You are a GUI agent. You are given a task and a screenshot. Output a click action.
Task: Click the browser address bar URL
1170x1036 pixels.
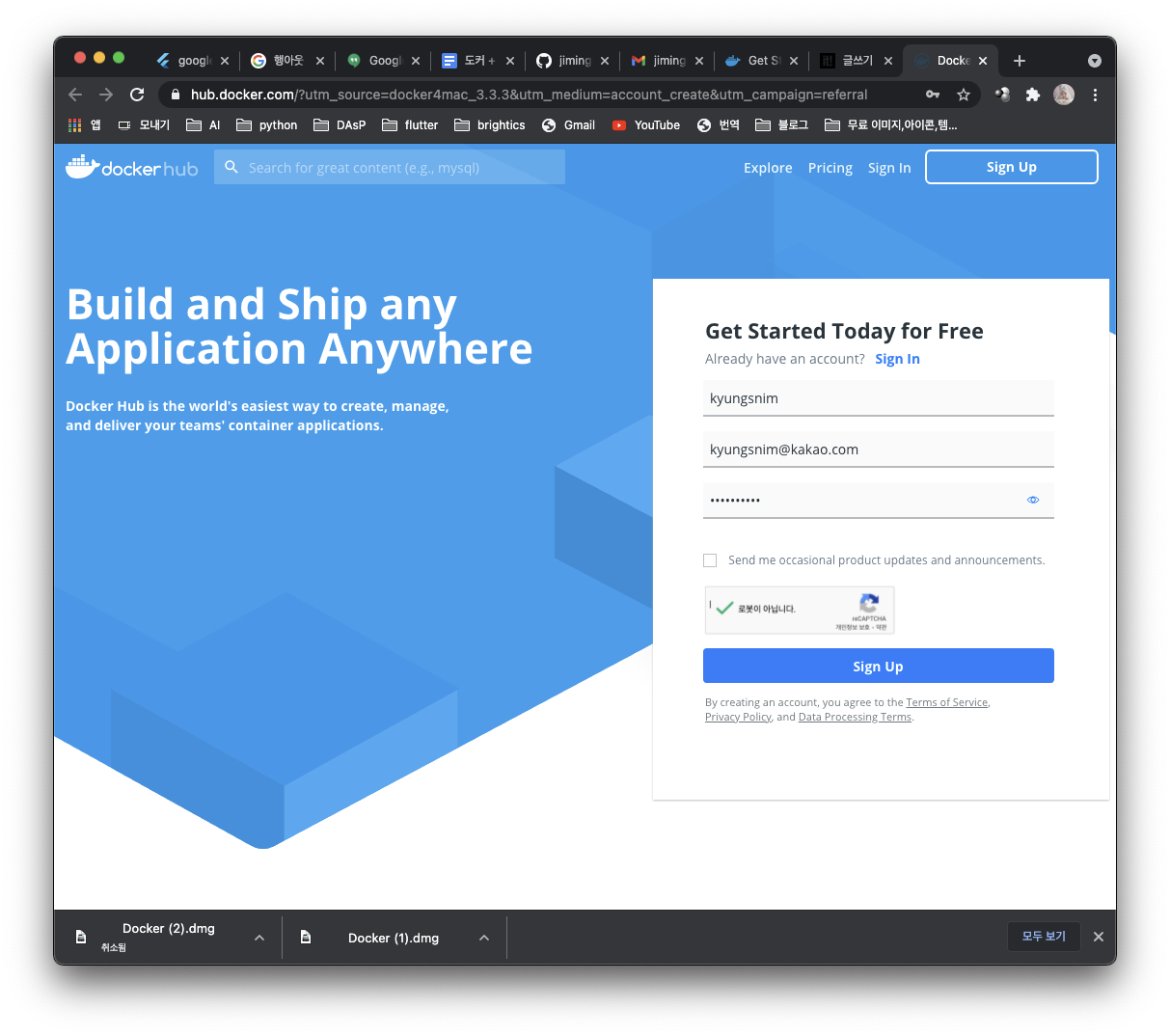pyautogui.click(x=529, y=95)
